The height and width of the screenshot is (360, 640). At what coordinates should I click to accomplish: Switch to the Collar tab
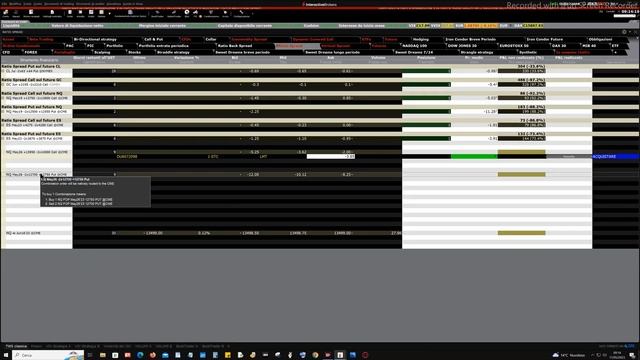coord(211,40)
